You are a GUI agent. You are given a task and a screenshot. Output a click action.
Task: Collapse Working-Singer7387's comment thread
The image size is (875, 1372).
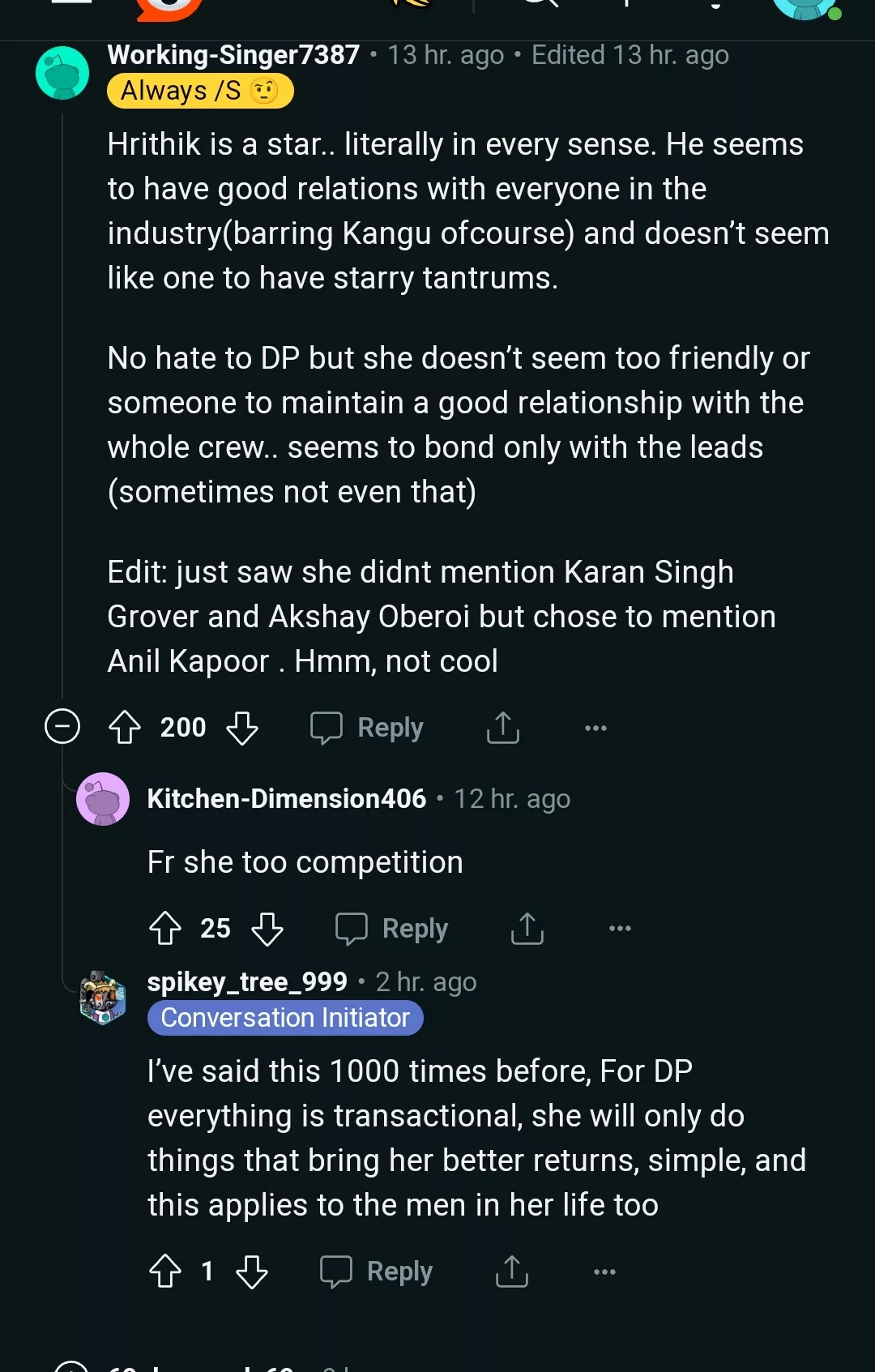pos(62,726)
